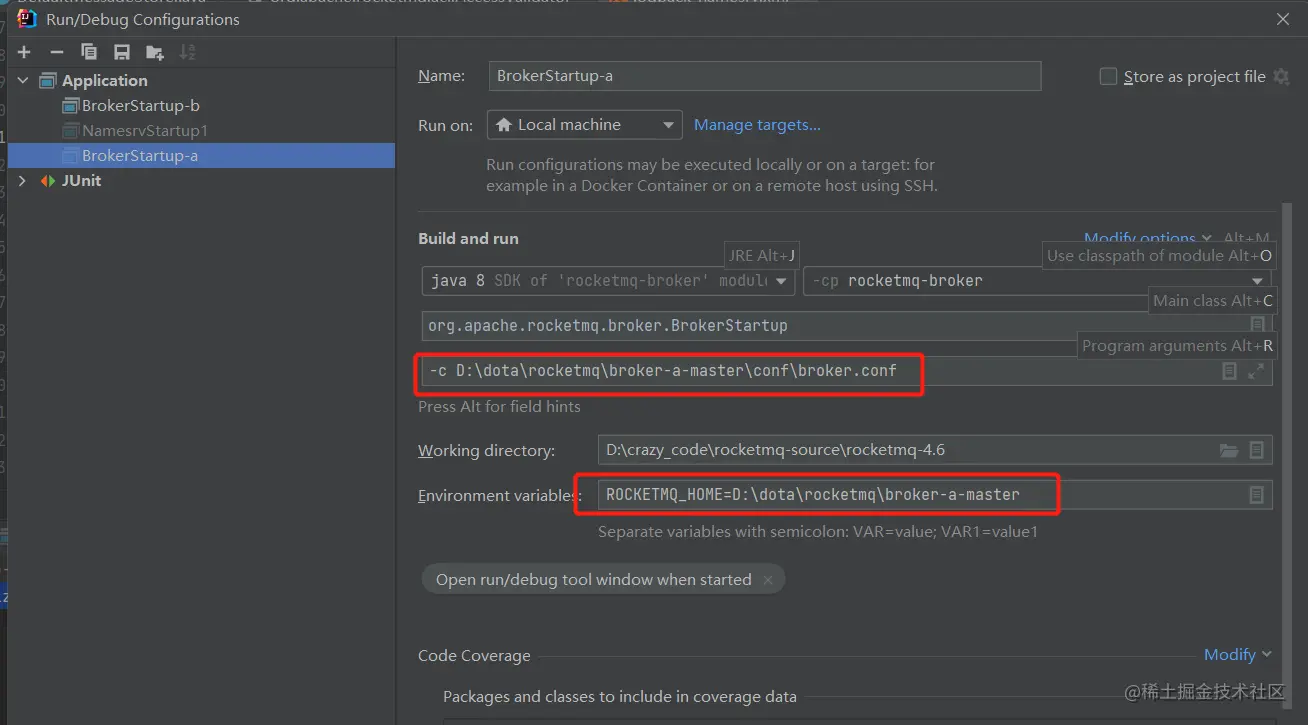
Task: Select the JUnit category label
Action: [x=82, y=181]
